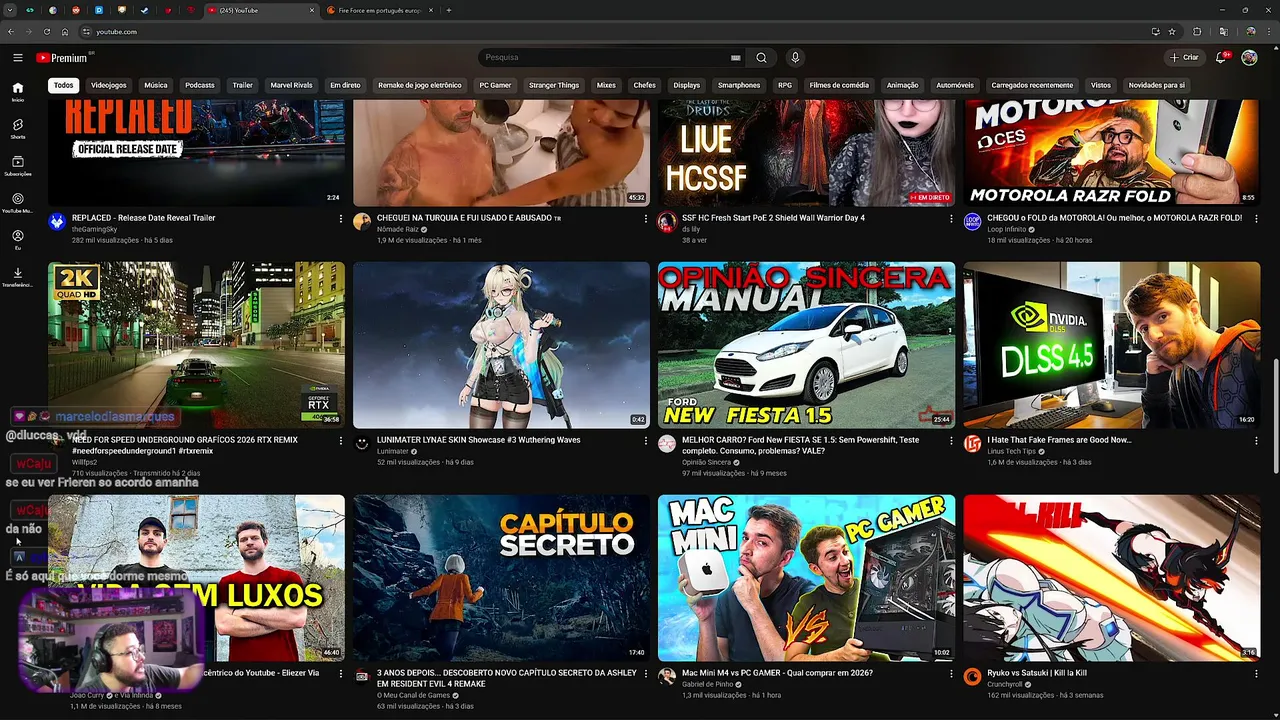The image size is (1280, 720).
Task: Go back with the browser back arrow
Action: coord(11,32)
